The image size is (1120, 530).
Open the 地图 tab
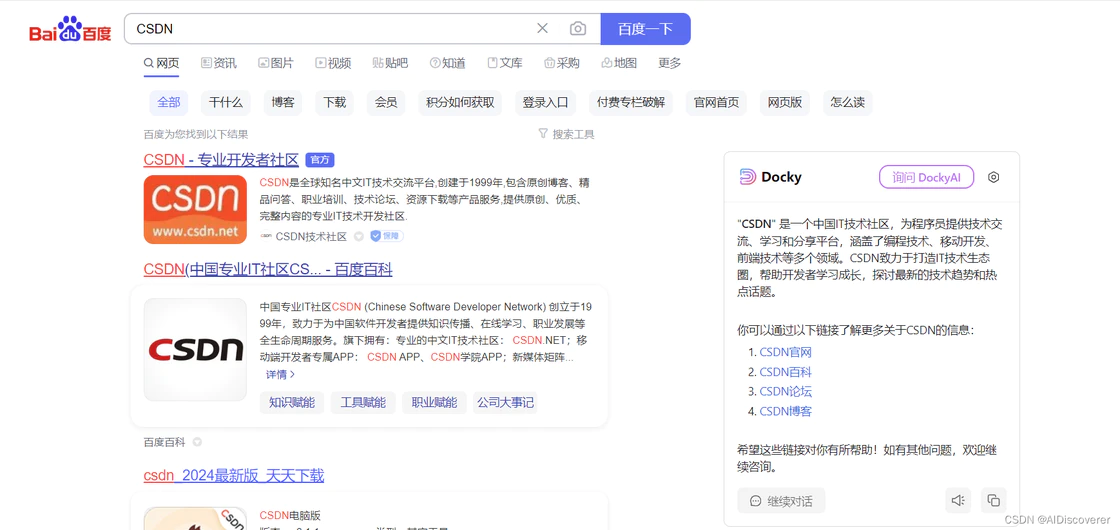click(x=619, y=63)
